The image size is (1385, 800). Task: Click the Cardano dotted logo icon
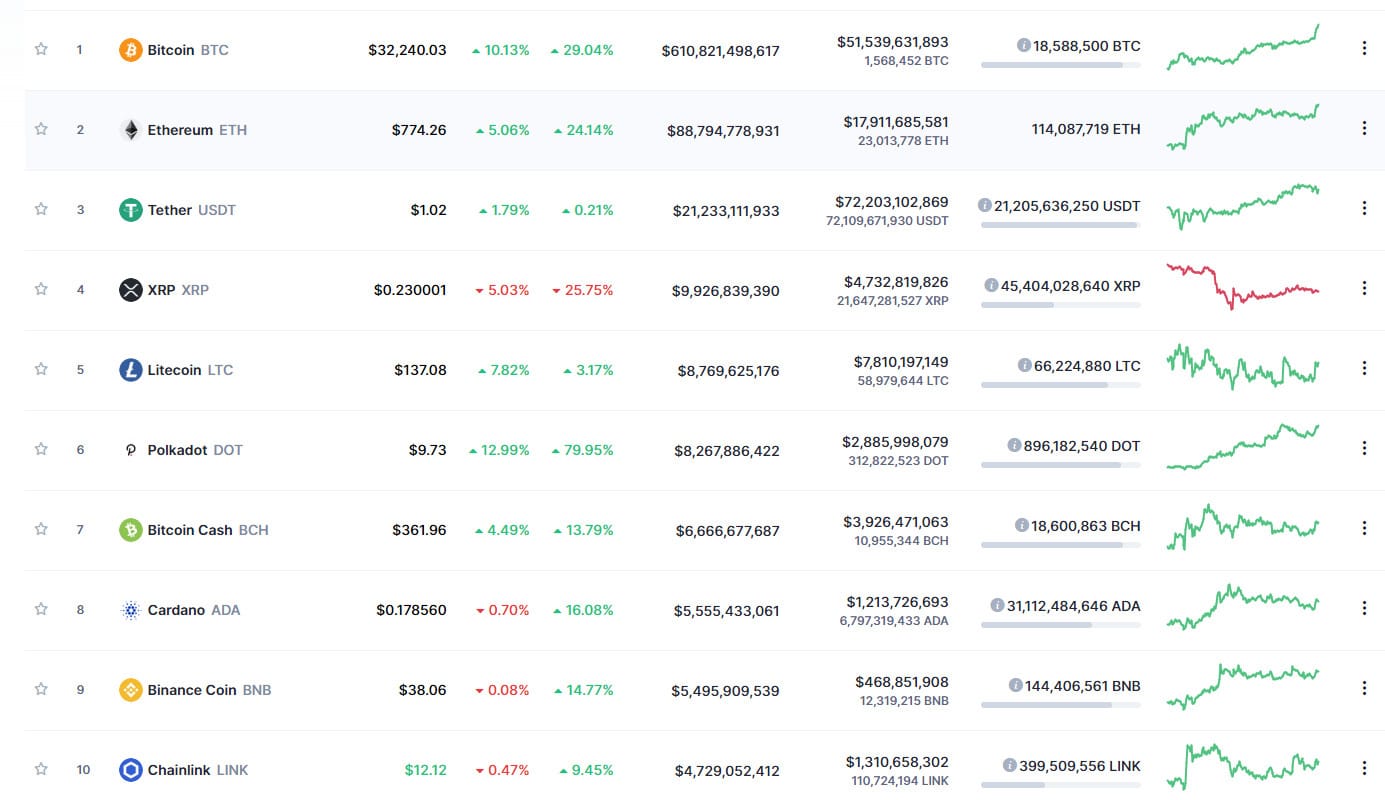[131, 610]
